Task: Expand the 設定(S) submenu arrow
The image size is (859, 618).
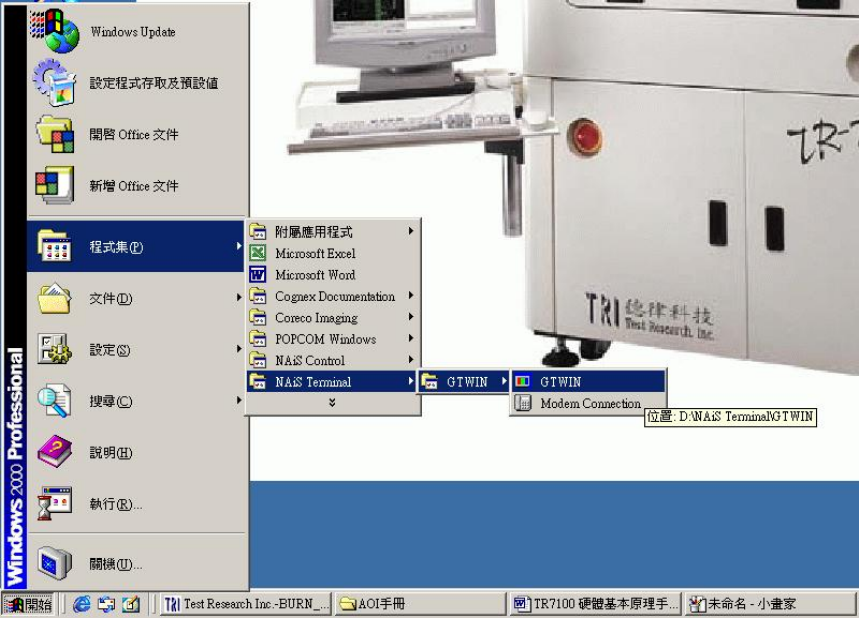Action: click(x=239, y=348)
